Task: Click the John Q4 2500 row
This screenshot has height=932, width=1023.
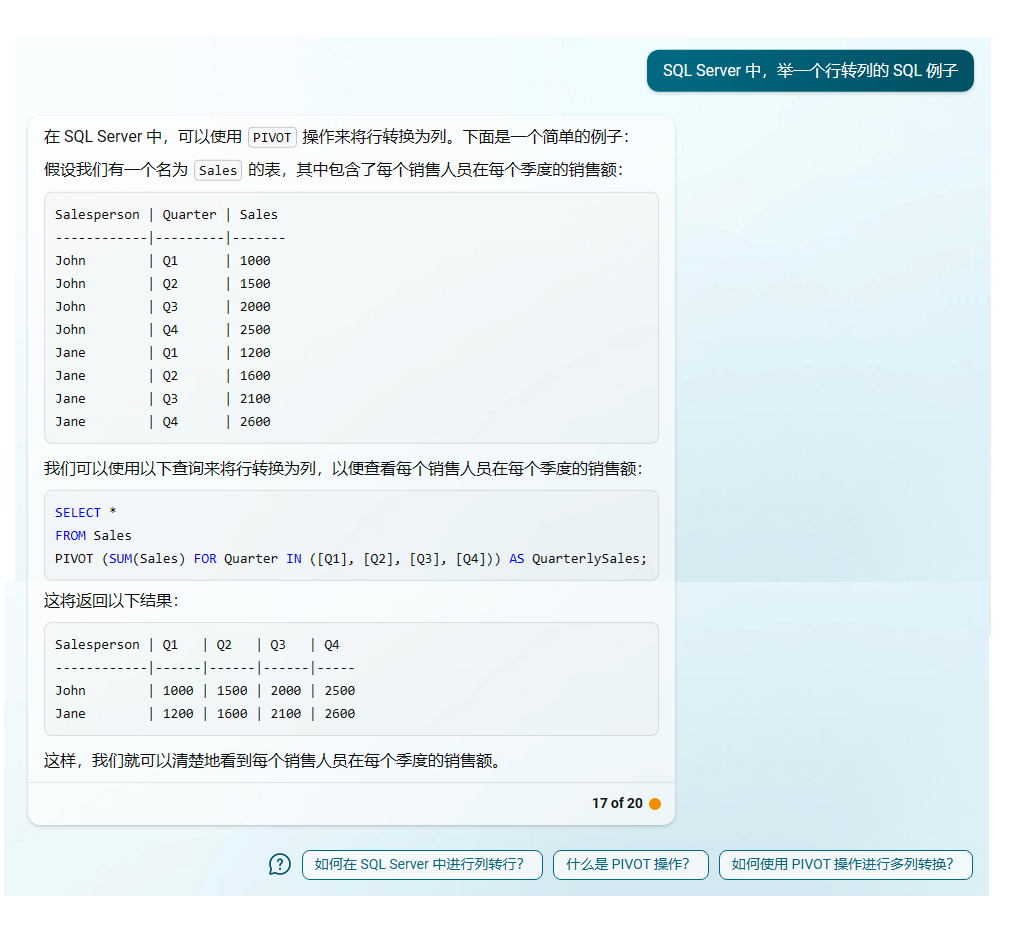Action: 162,329
